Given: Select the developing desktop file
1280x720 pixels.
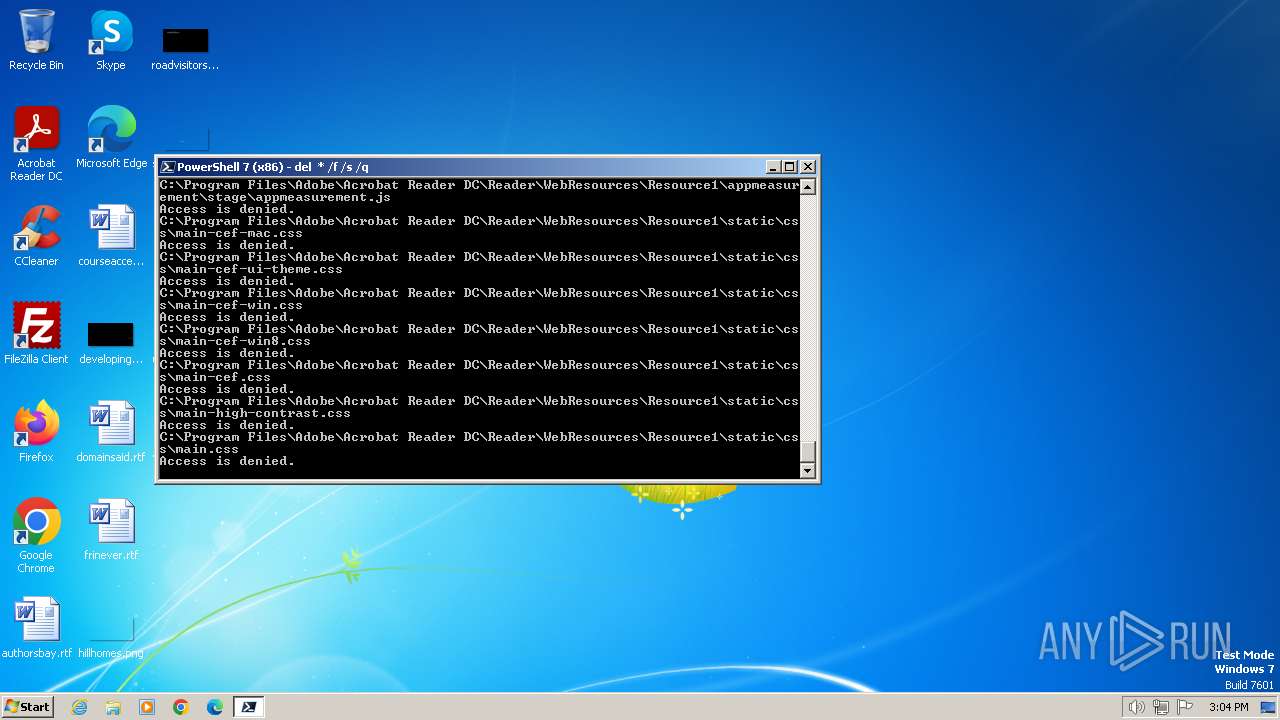Looking at the screenshot, I should pyautogui.click(x=111, y=342).
